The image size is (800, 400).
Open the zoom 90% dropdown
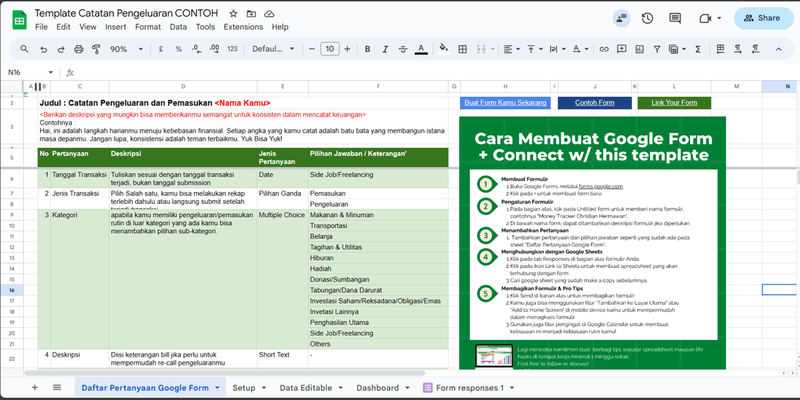coord(127,49)
